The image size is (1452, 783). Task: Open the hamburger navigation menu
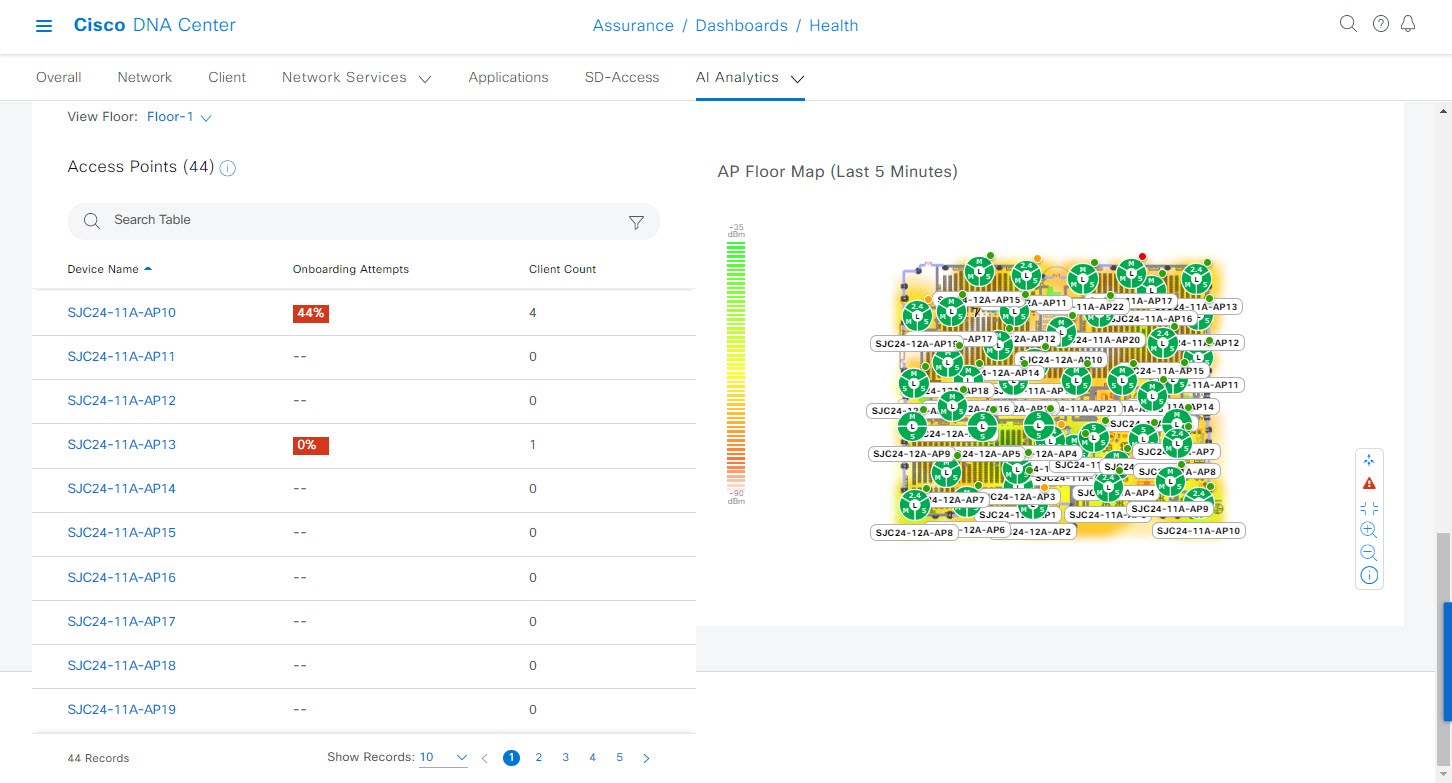pos(44,26)
